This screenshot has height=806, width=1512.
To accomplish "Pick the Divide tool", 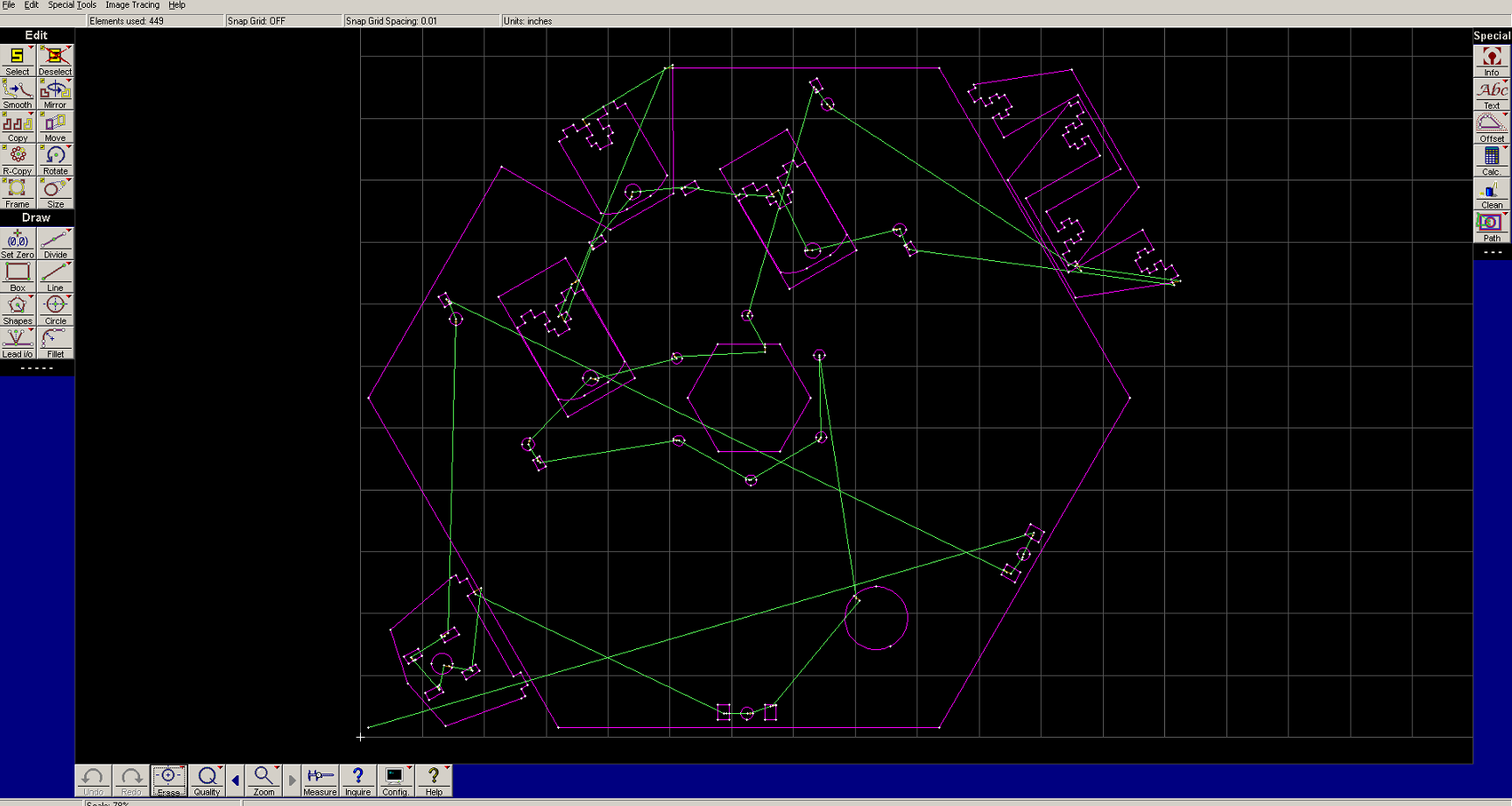I will [55, 244].
